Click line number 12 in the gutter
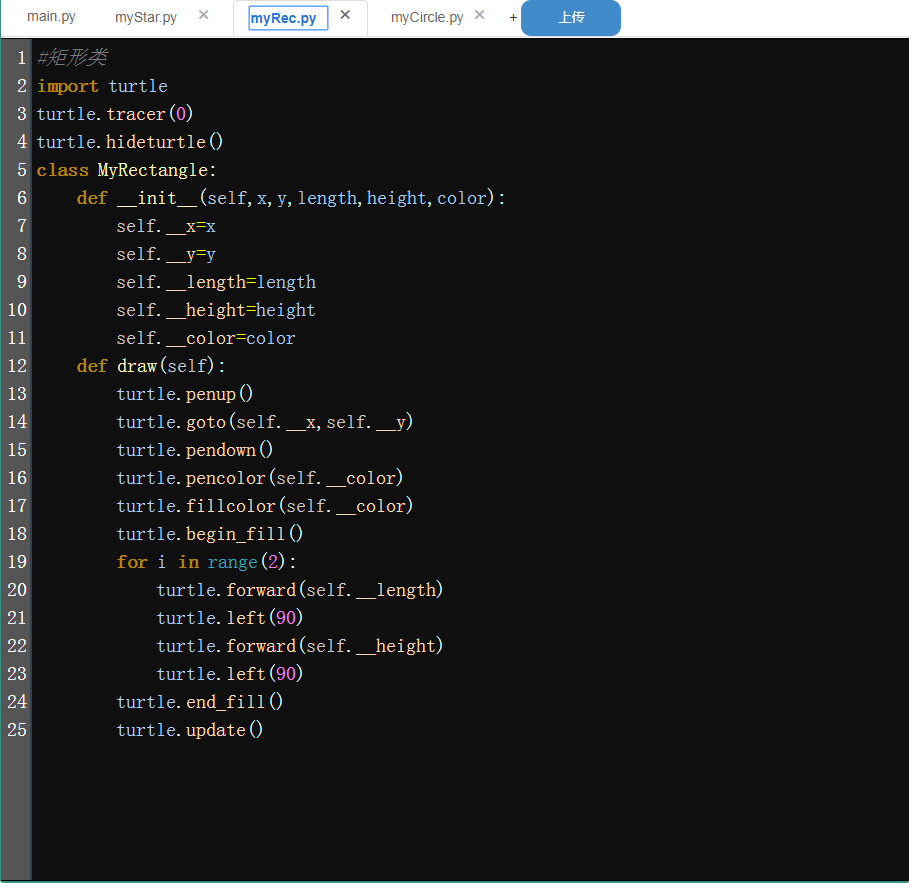This screenshot has height=883, width=909. 16,366
